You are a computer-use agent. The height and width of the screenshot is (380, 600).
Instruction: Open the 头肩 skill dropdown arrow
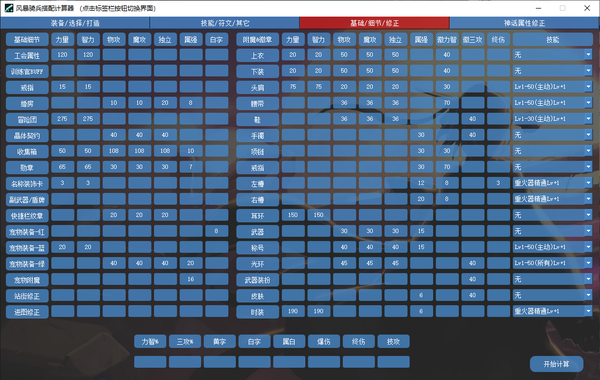[x=589, y=87]
